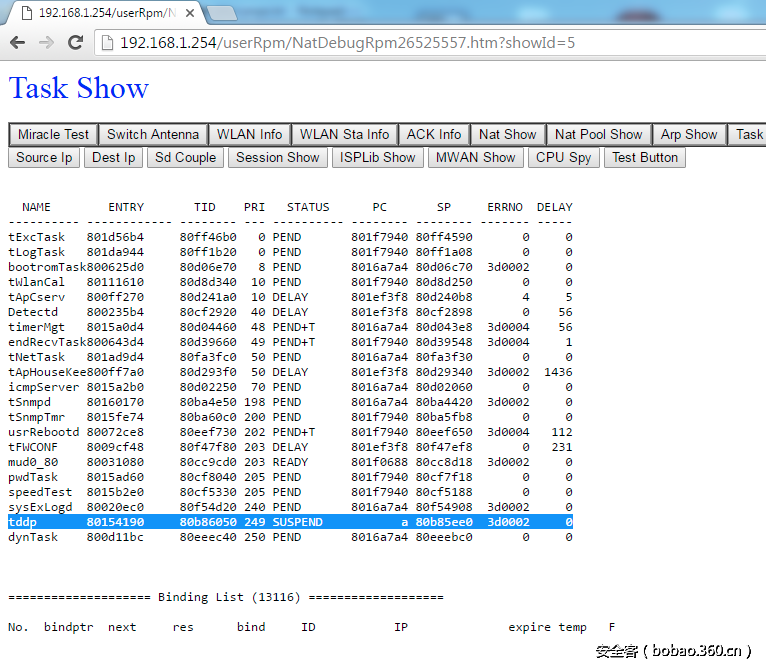Click the Switch Antenna button
The image size is (766, 669).
153,134
